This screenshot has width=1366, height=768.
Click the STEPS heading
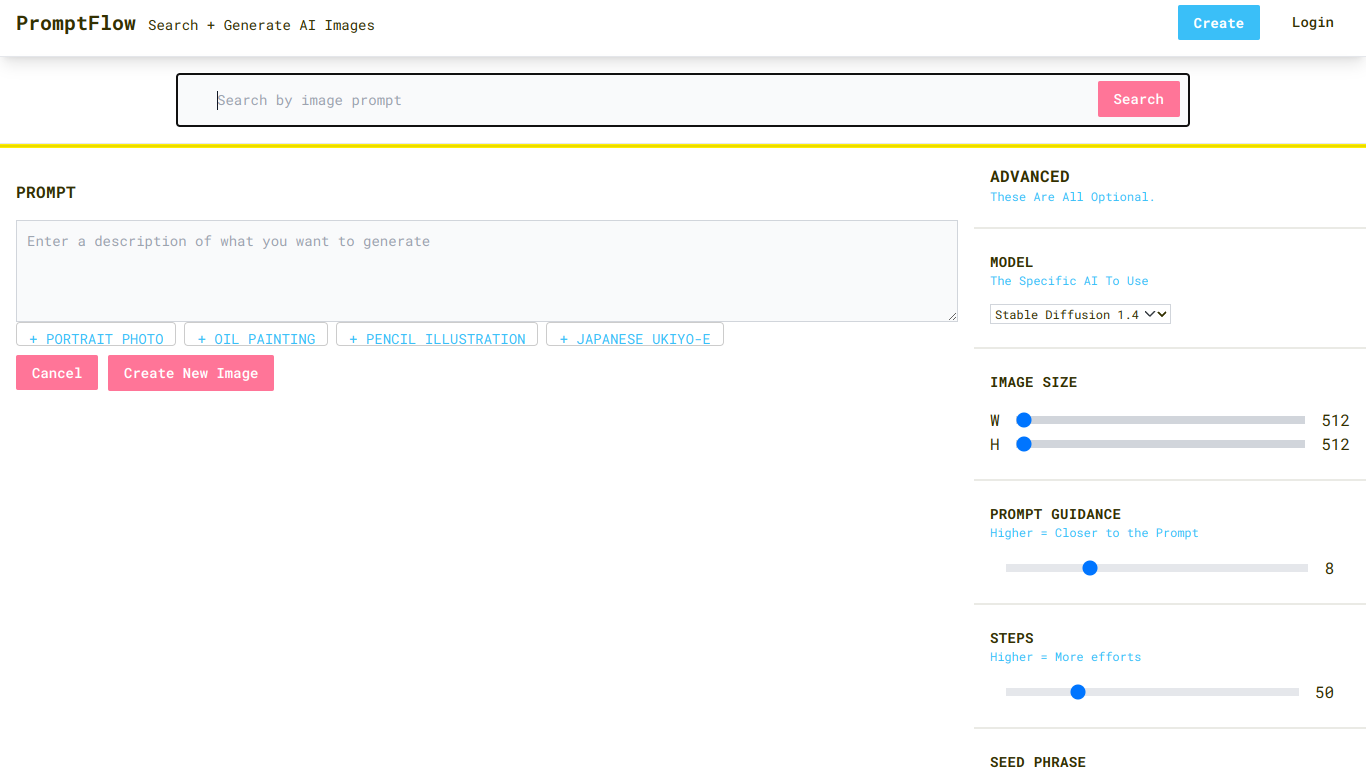click(x=1011, y=638)
